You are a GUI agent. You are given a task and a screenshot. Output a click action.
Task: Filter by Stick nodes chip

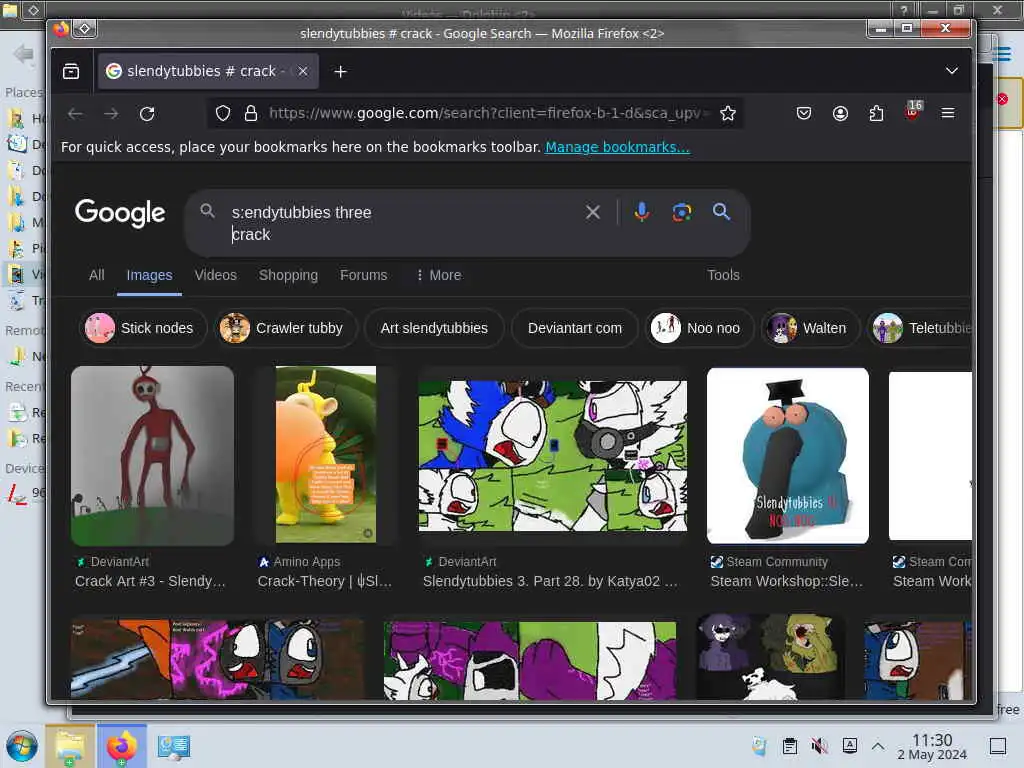[x=143, y=328]
